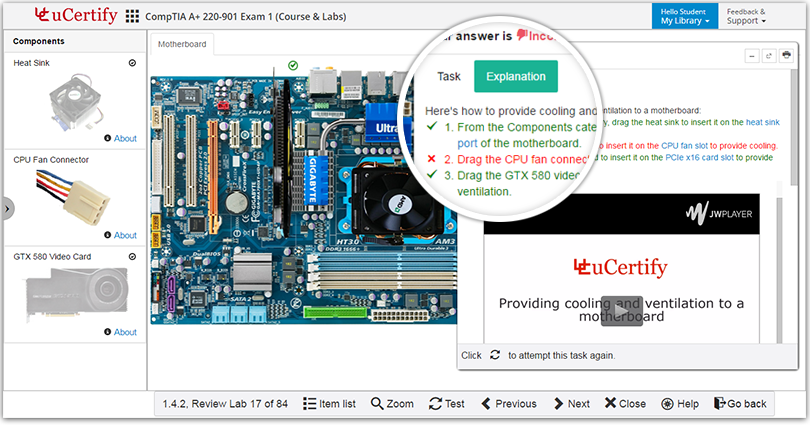Open the apps grid icon beside uCertify logo
This screenshot has width=810, height=430.
point(132,17)
